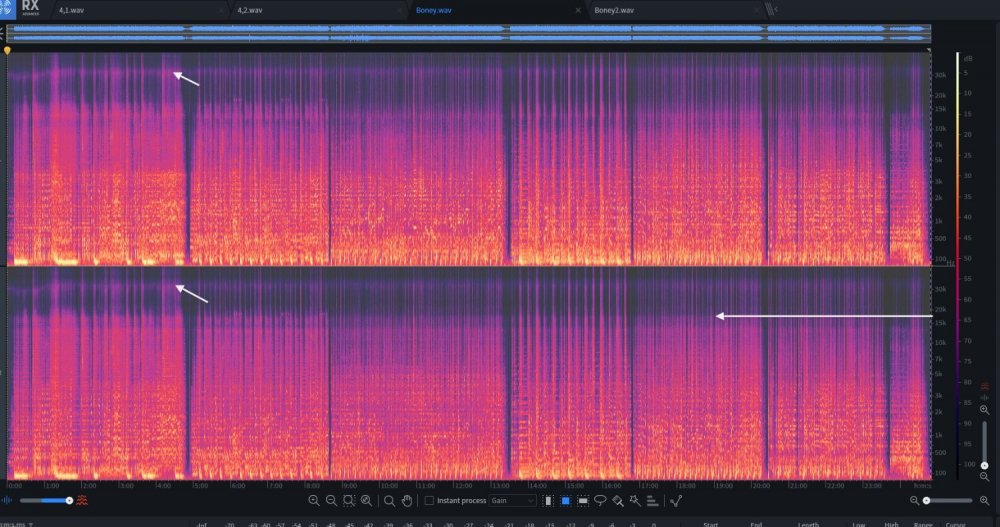Switch to the 4,1.wav tab
Screen dimensions: 1000x527
point(71,10)
